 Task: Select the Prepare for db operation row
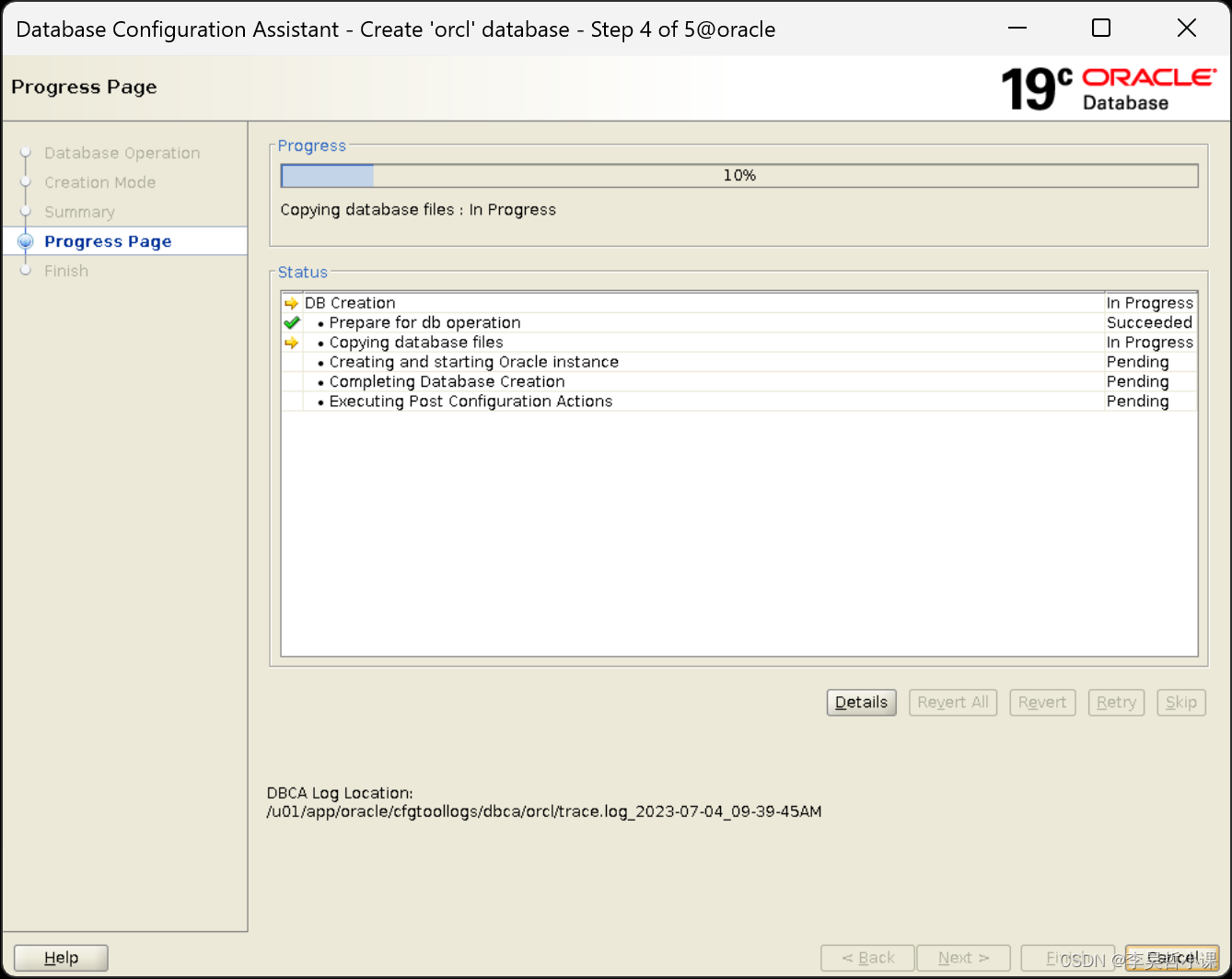[738, 322]
